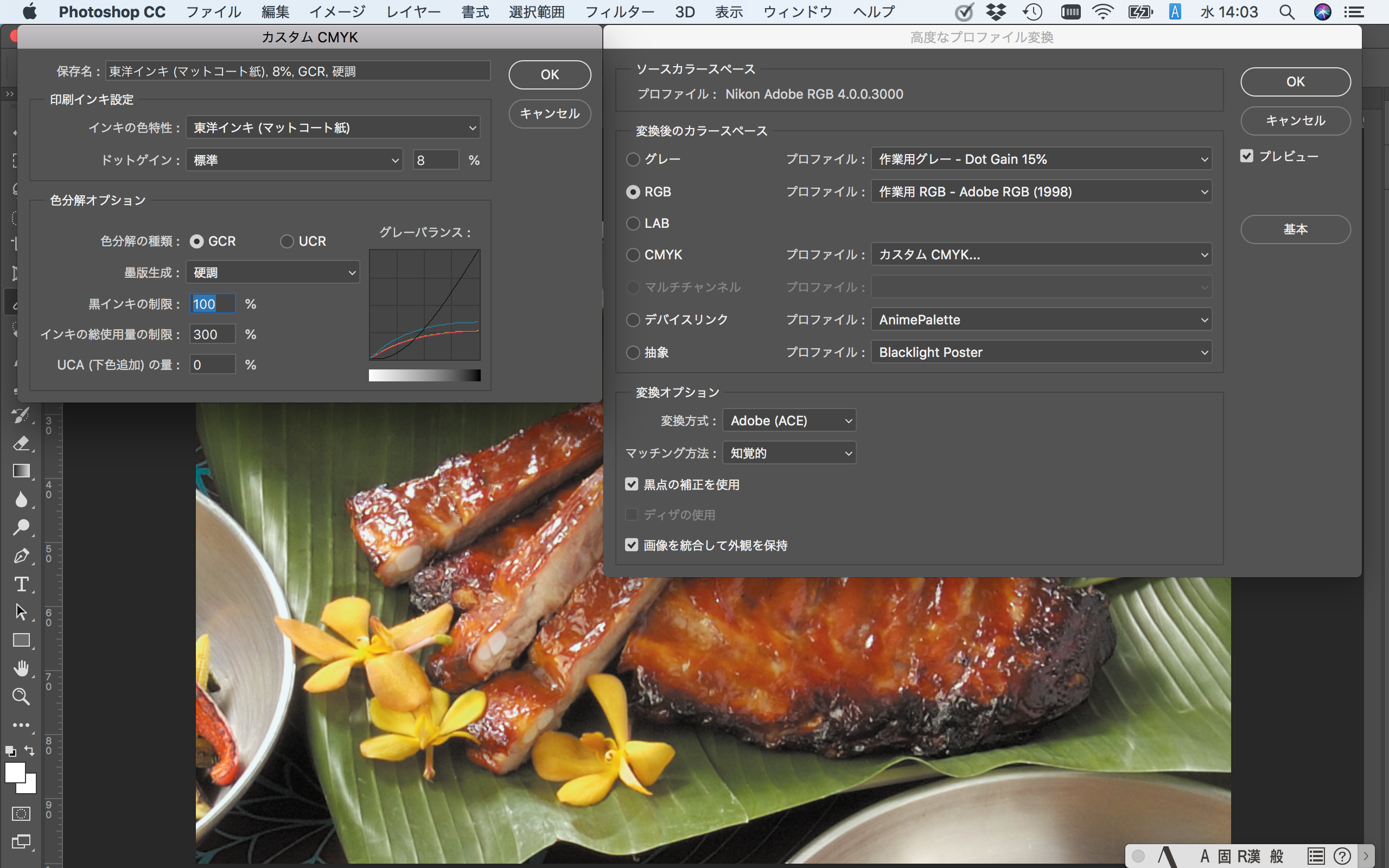
Task: Open the イメージ menu
Action: click(337, 11)
